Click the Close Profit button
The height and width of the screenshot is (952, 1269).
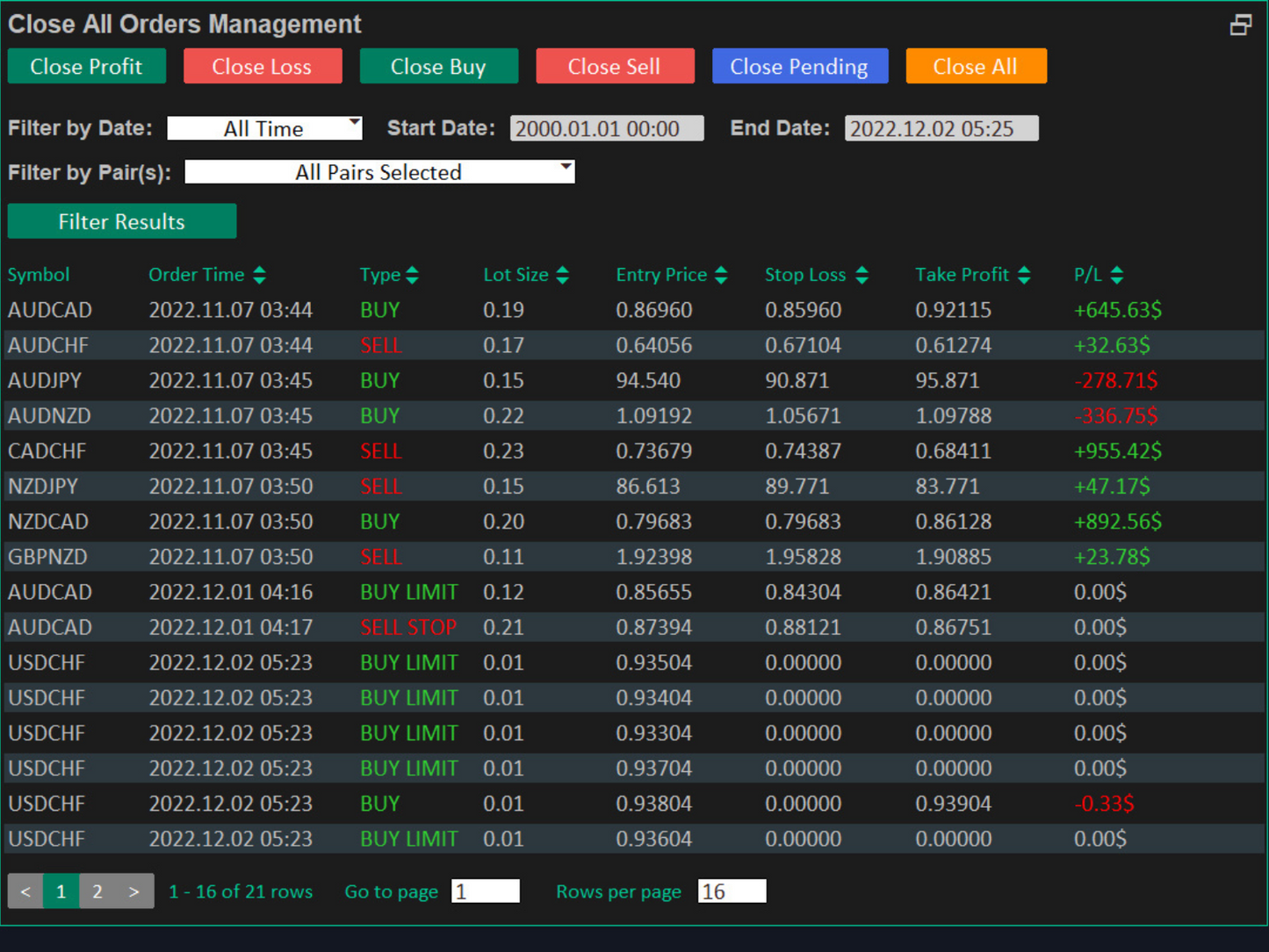86,67
